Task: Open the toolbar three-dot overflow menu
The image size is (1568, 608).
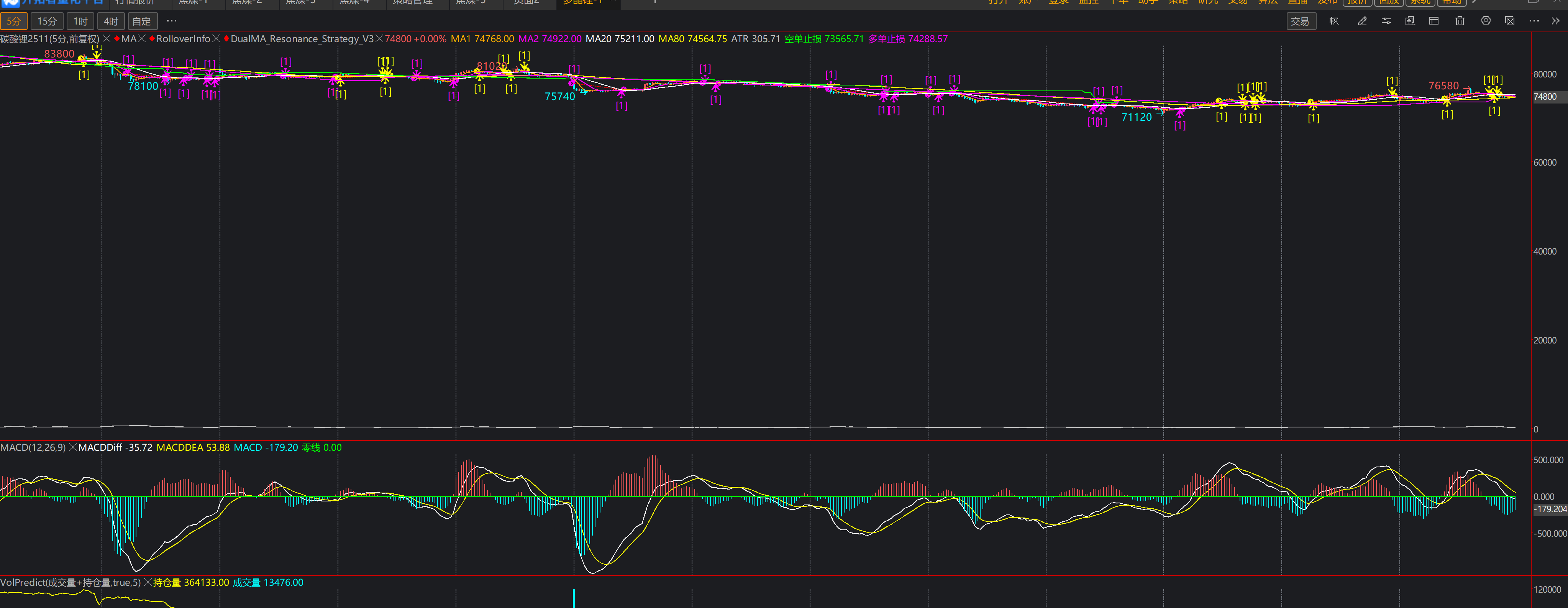Action: pos(1534,21)
